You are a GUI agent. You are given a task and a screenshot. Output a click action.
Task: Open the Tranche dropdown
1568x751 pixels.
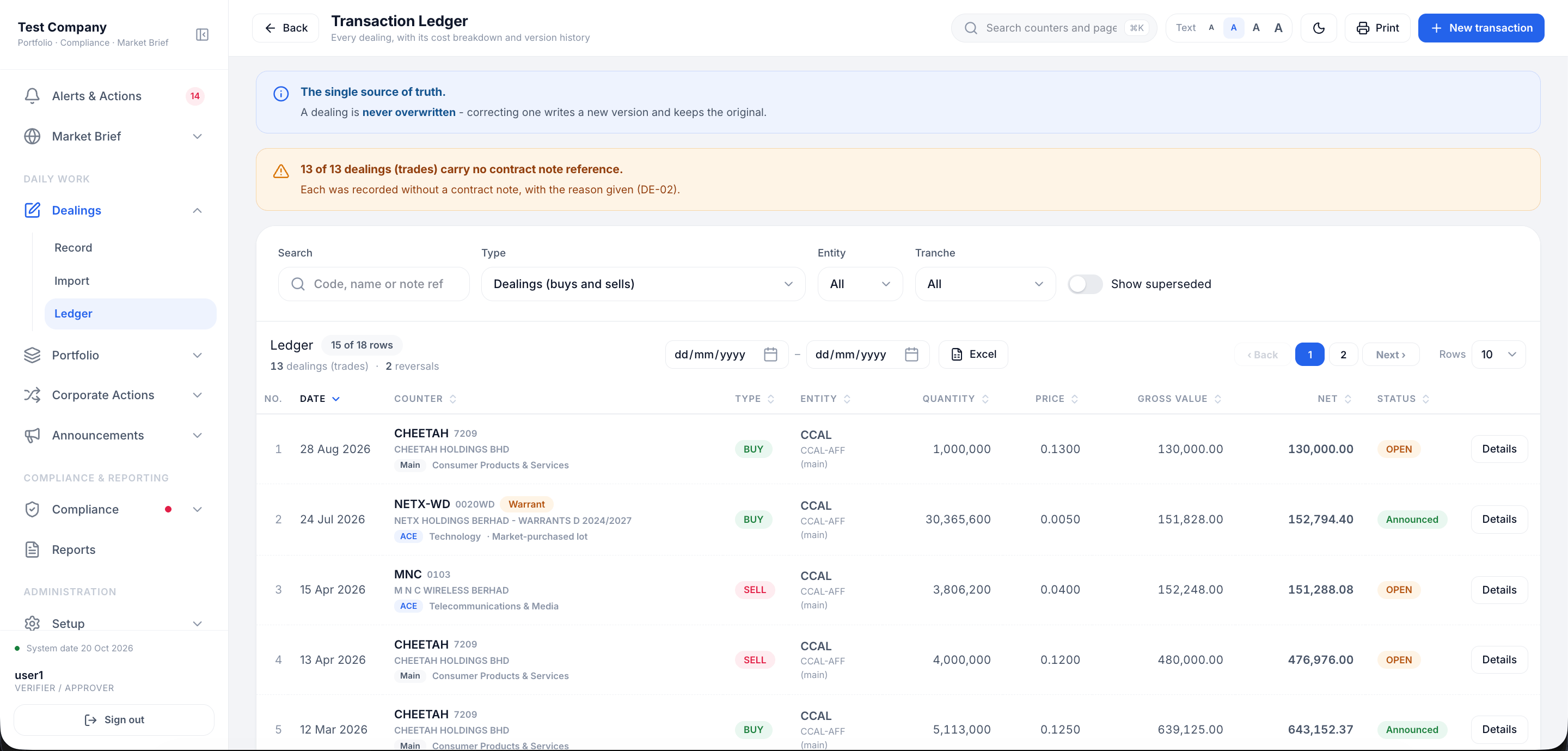pyautogui.click(x=985, y=284)
